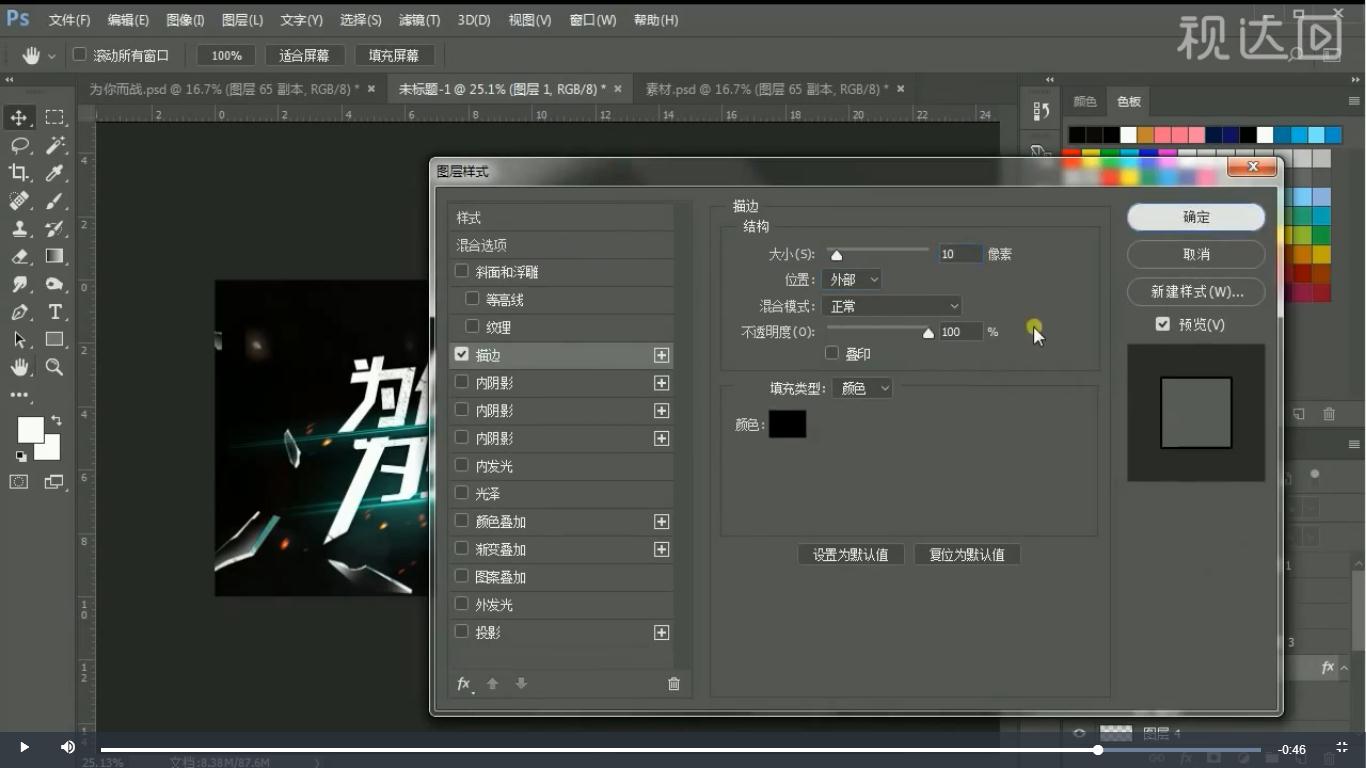Click the black stroke 颜色 swatch
Viewport: 1366px width, 768px height.
click(x=787, y=424)
